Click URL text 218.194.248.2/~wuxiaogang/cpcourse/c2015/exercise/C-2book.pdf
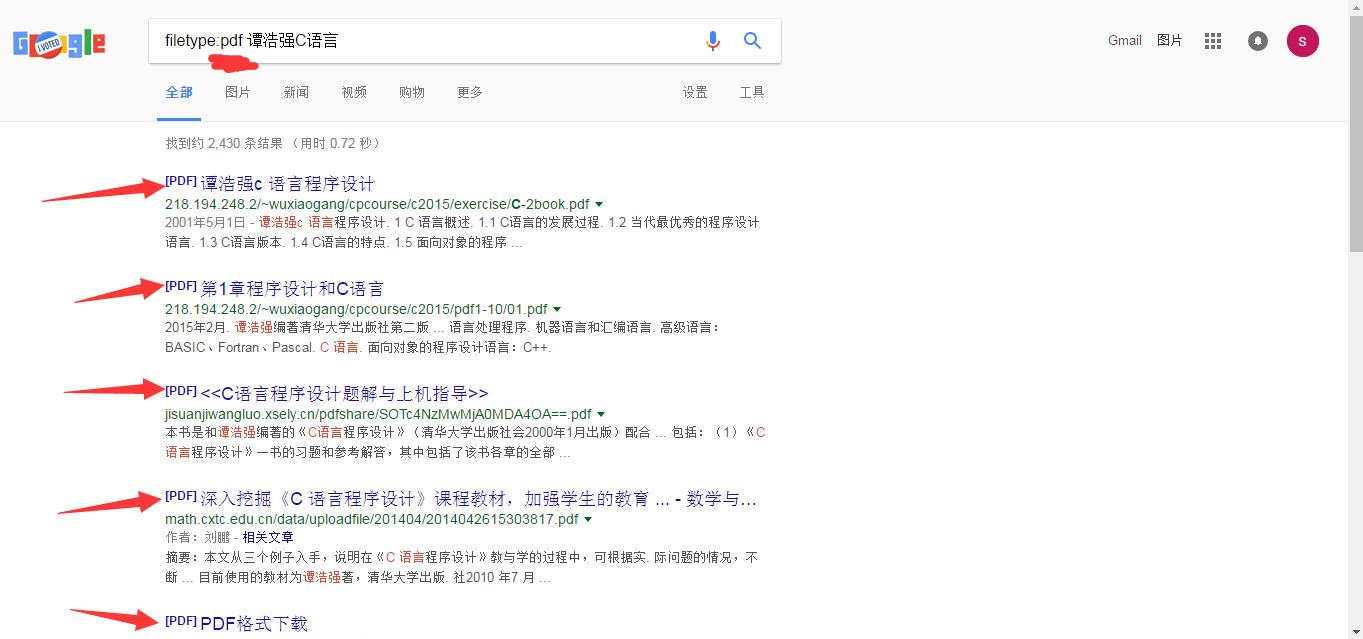 pos(377,204)
